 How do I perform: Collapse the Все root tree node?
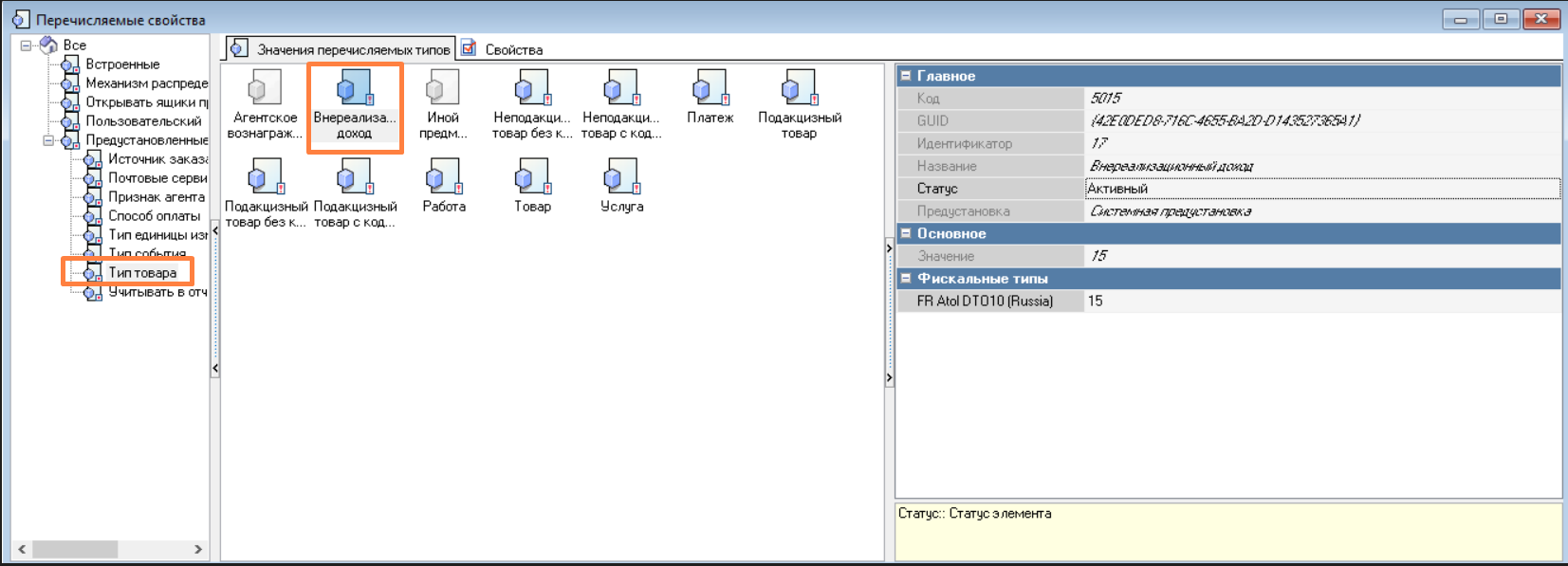pyautogui.click(x=27, y=46)
